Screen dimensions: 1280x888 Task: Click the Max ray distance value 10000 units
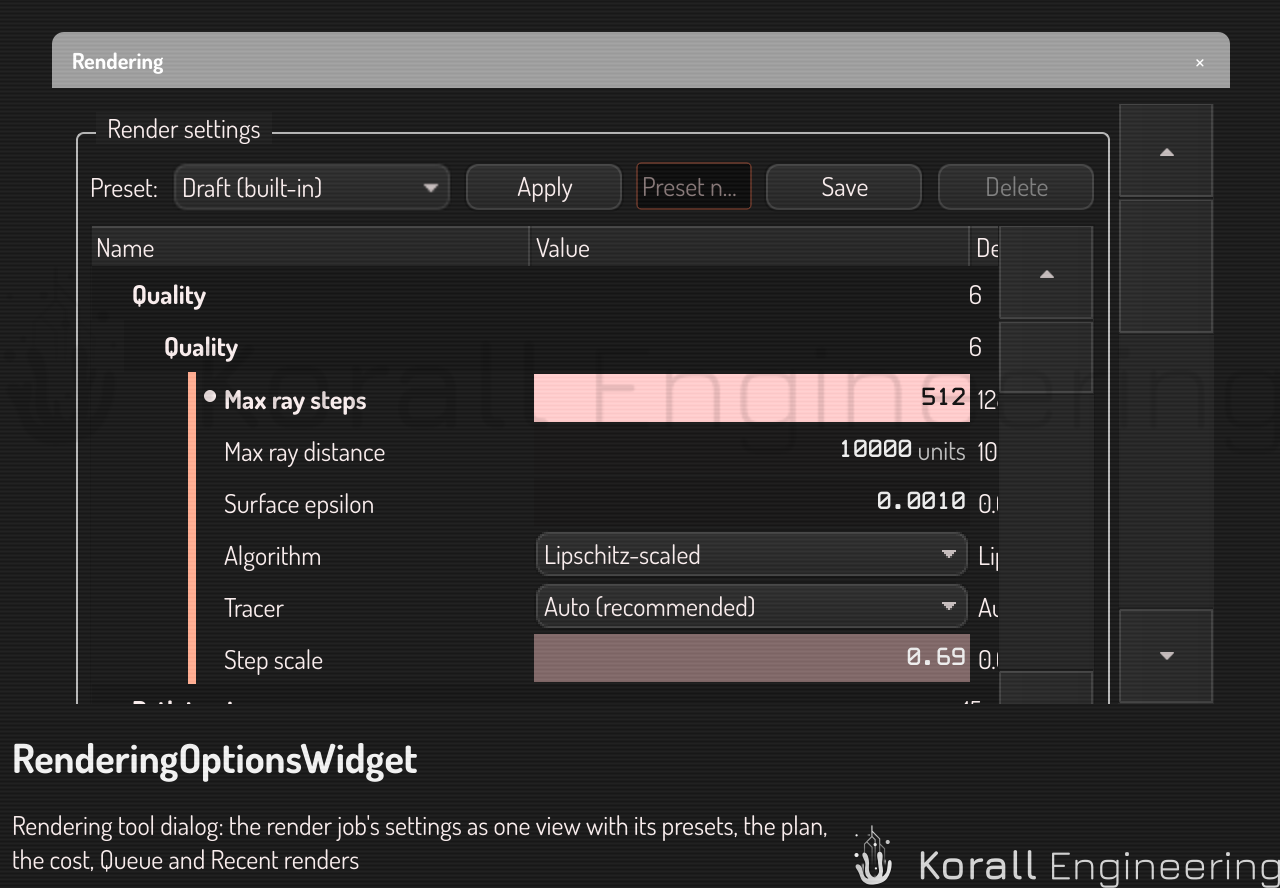(752, 450)
